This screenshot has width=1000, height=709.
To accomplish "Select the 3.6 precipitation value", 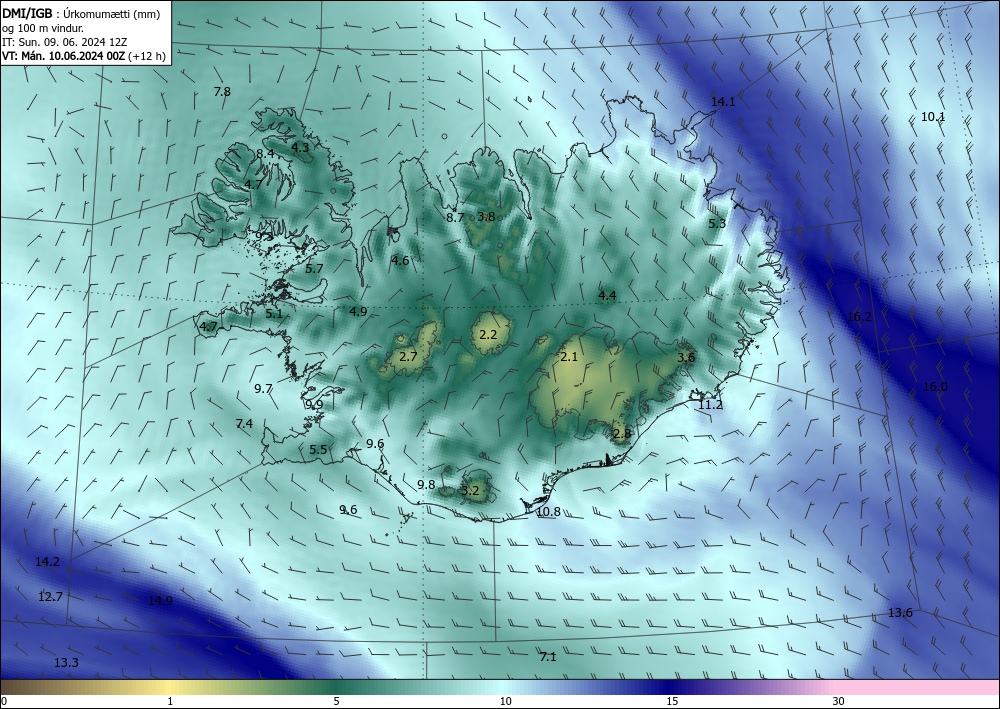I will pos(686,358).
